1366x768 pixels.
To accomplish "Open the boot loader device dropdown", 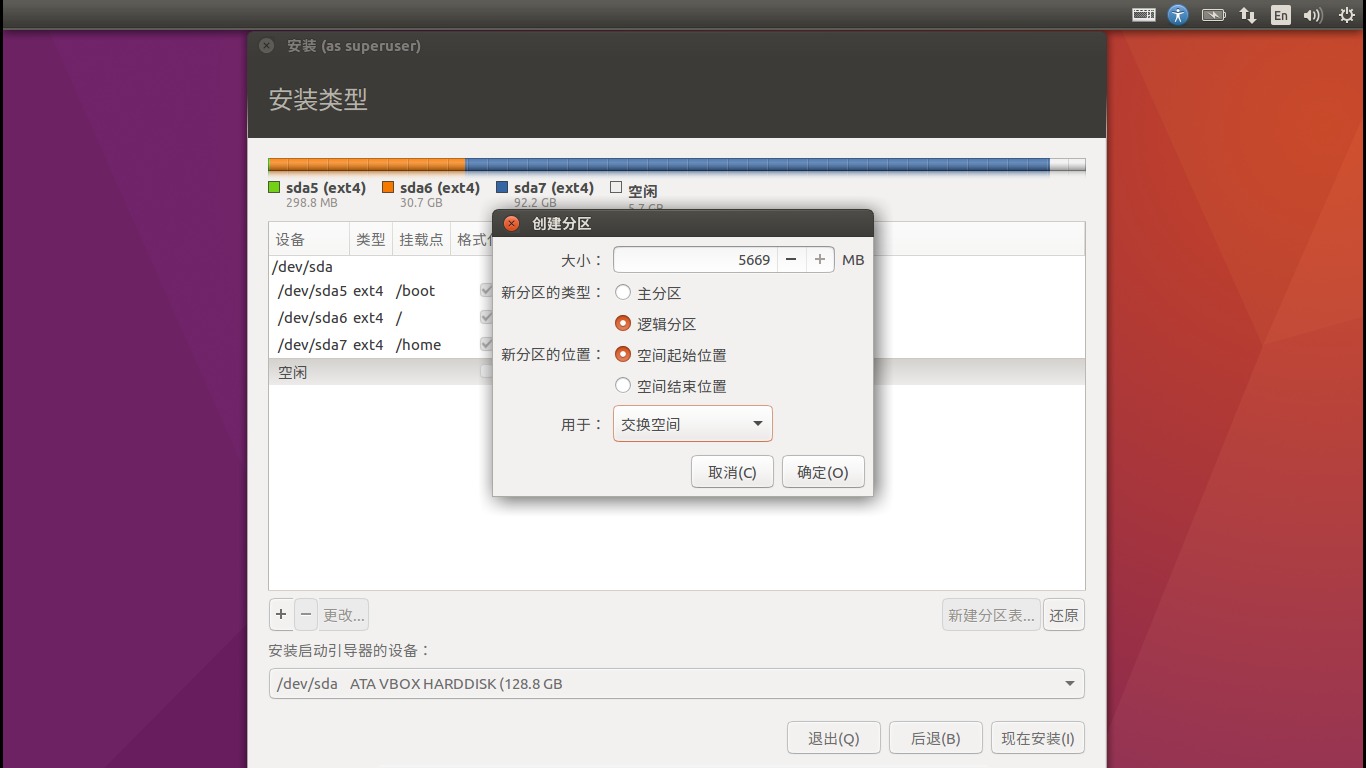I will [675, 683].
